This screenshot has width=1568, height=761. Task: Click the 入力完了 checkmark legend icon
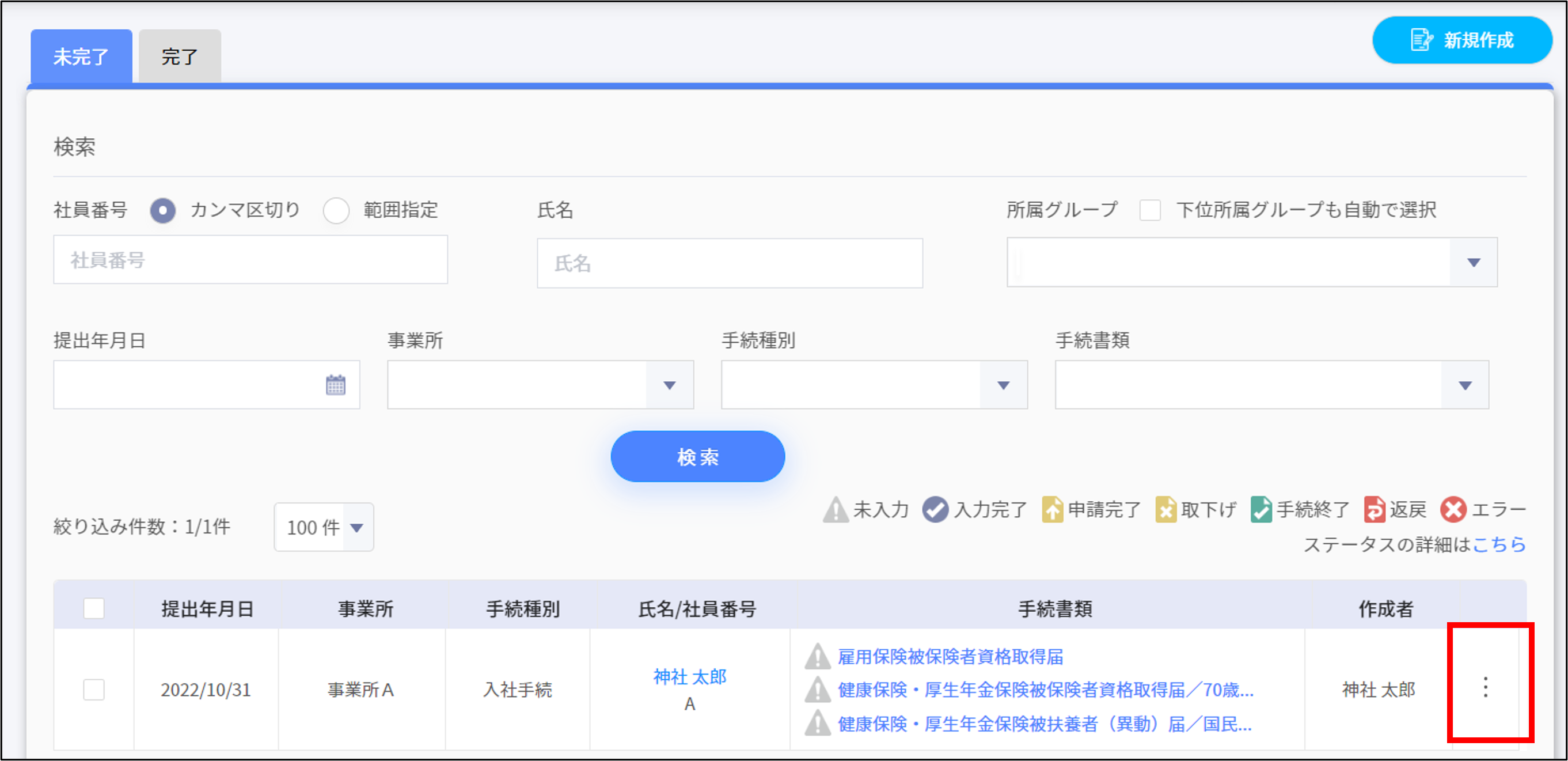pos(935,510)
